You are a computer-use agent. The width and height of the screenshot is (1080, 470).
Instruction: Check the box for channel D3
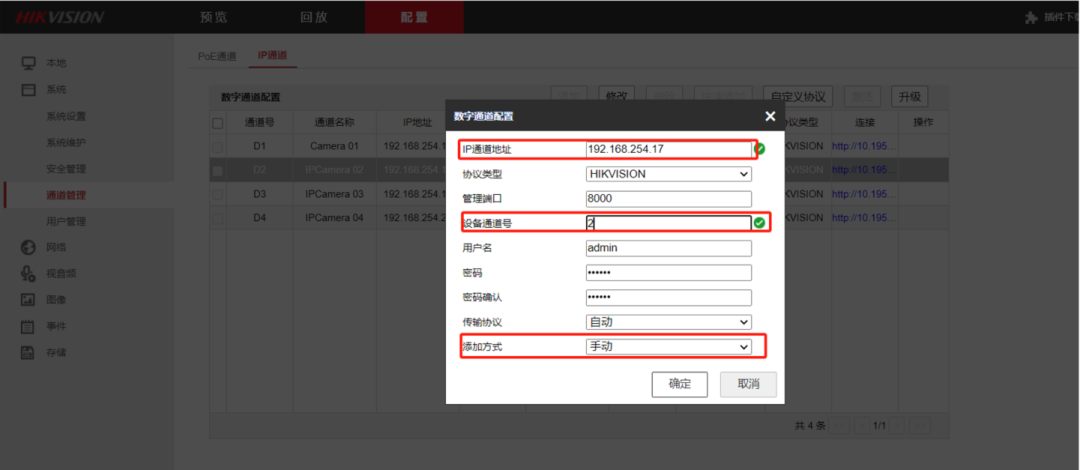pyautogui.click(x=217, y=194)
